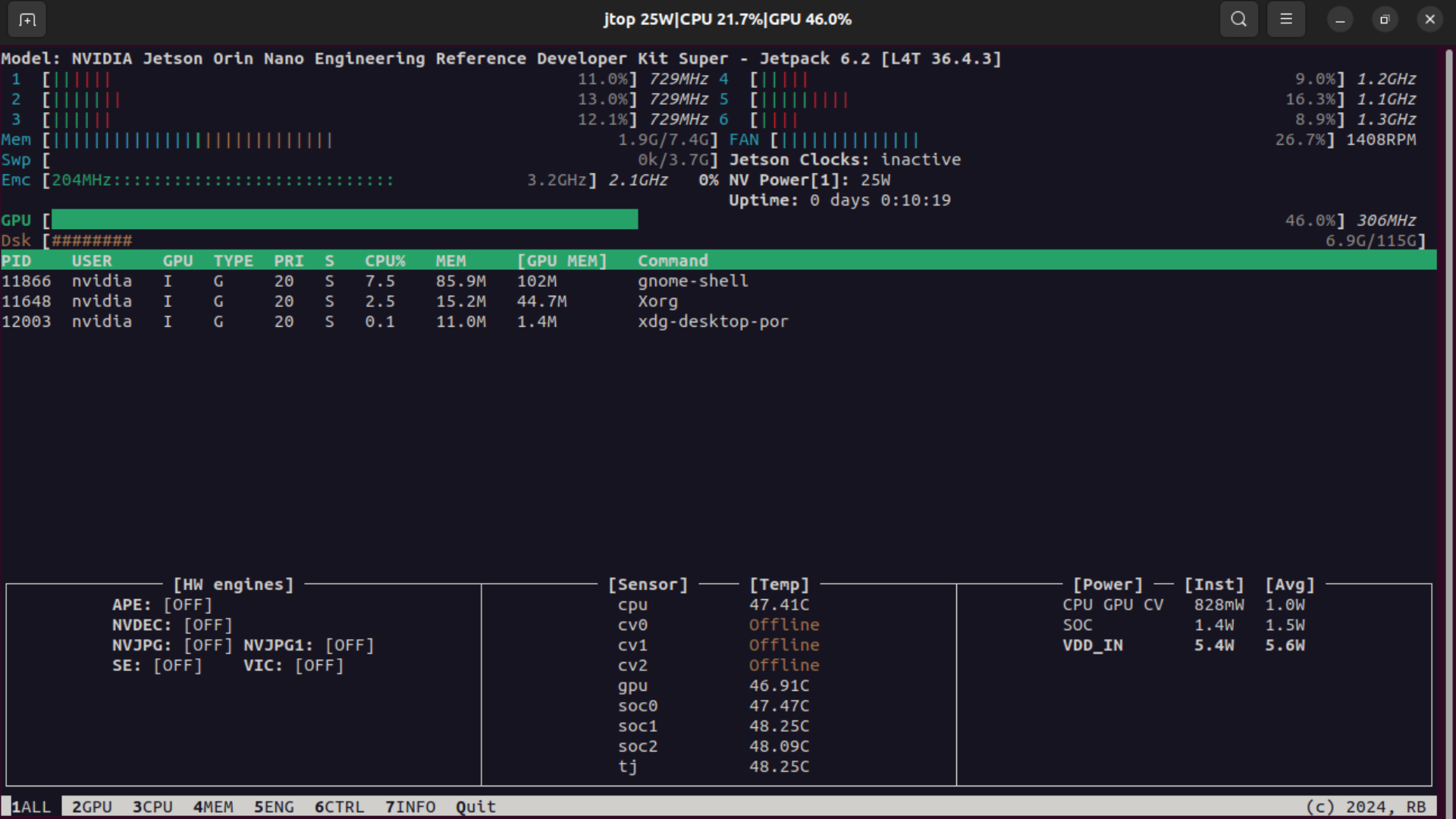This screenshot has height=819, width=1456.
Task: Click the new terminal tab icon
Action: click(27, 20)
